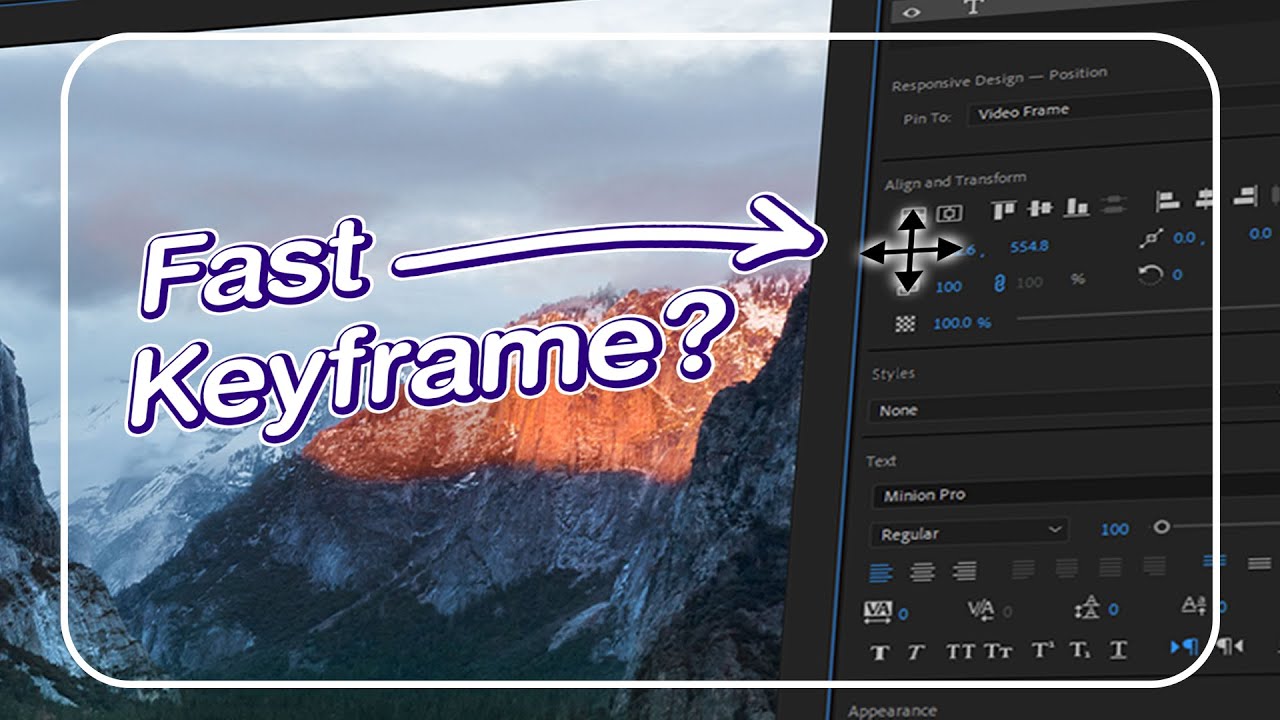Screen dimensions: 1280x720
Task: Click the opacity checkerboard icon
Action: pyautogui.click(x=905, y=324)
